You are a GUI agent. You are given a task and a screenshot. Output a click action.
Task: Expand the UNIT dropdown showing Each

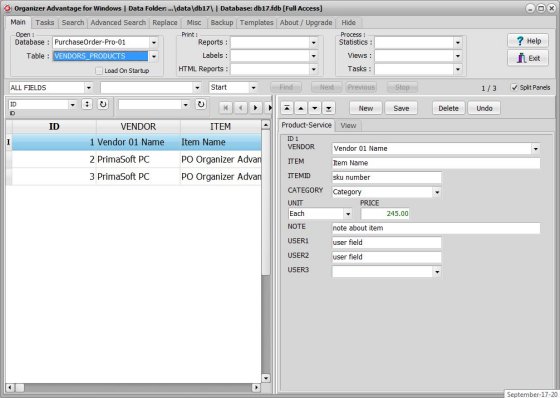348,214
